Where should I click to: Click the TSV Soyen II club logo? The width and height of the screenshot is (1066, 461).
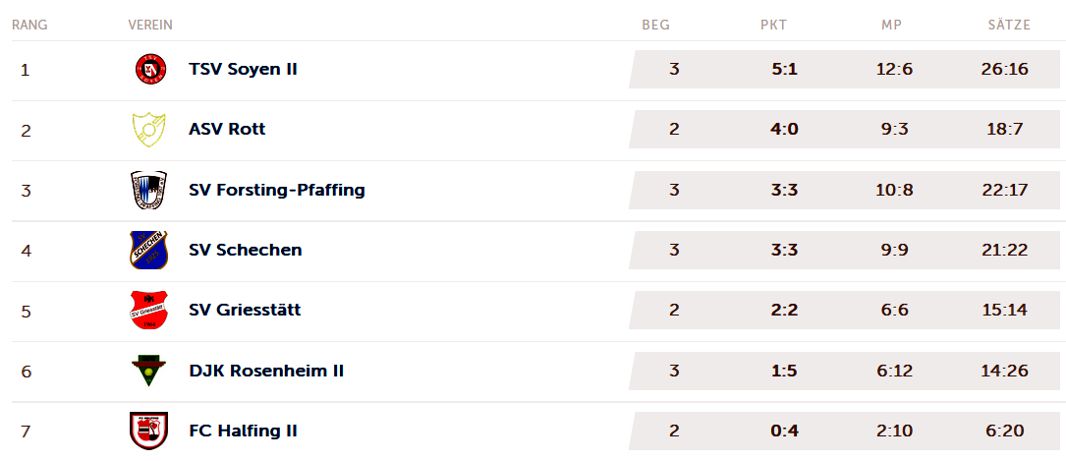(x=150, y=69)
